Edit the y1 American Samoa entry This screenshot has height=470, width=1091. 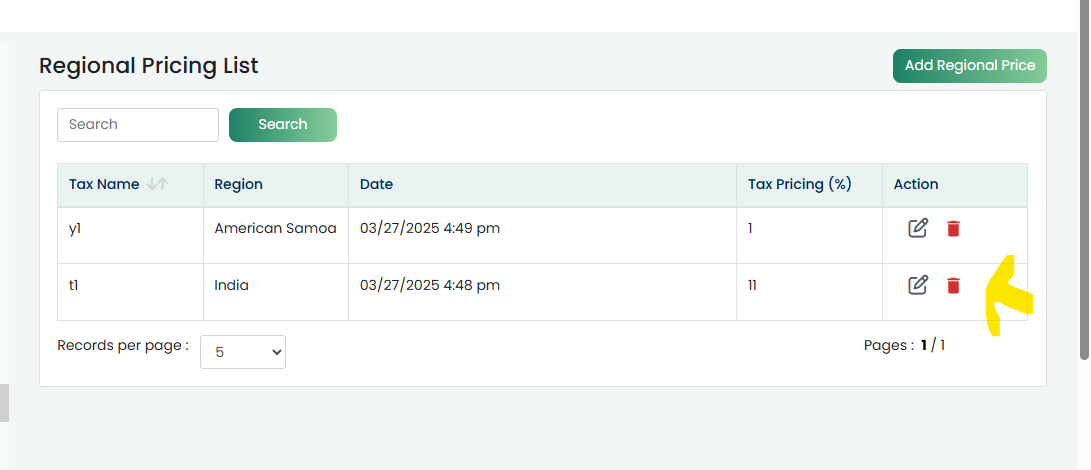tap(918, 228)
